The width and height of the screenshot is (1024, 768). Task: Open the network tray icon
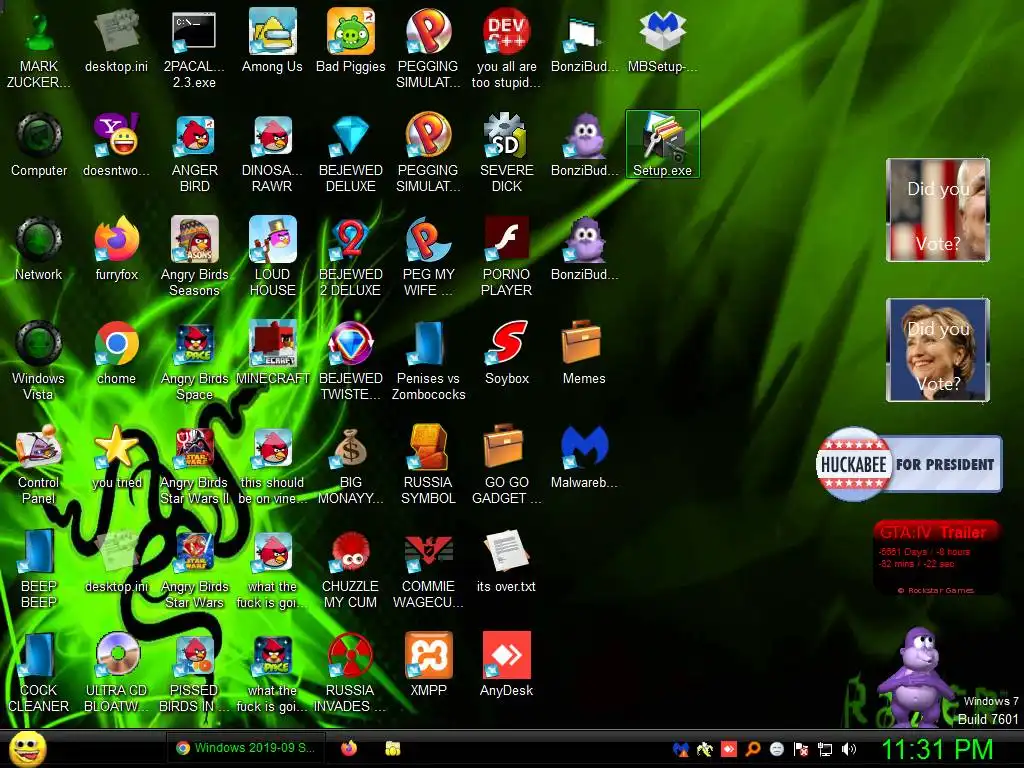[x=825, y=749]
